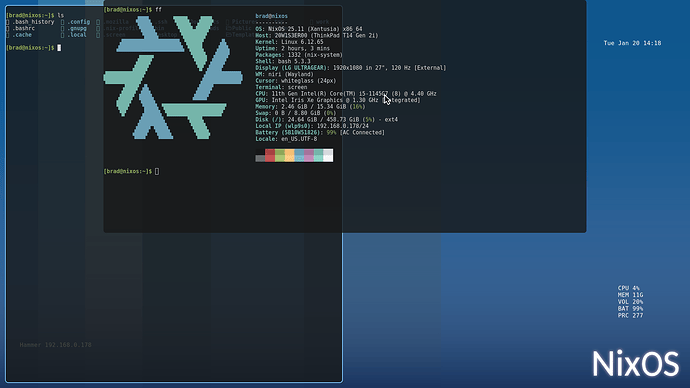This screenshot has height=388, width=690.
Task: Click the desktop clock 'Tue Jan 20 14:18'
Action: point(632,43)
